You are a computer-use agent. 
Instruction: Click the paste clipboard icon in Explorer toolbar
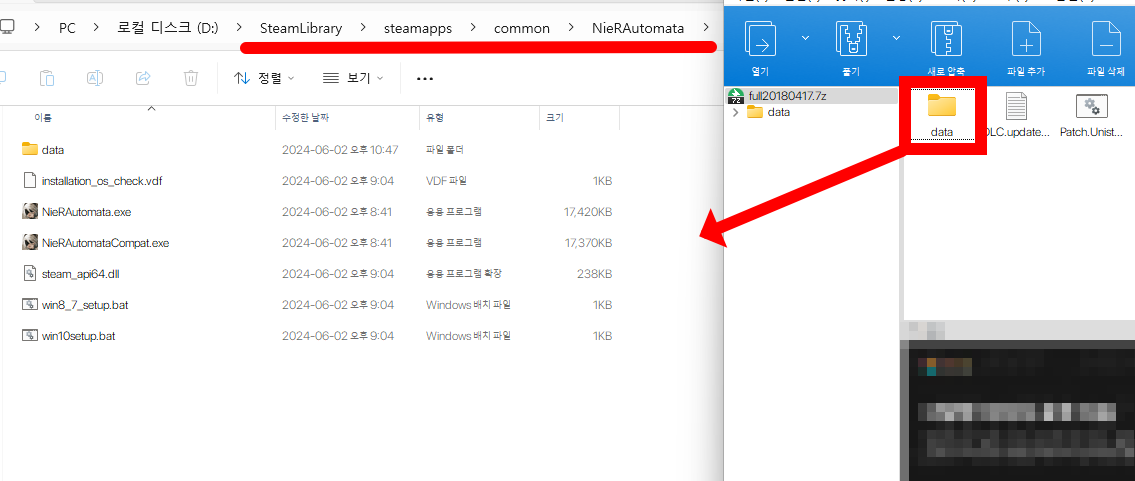pos(47,78)
